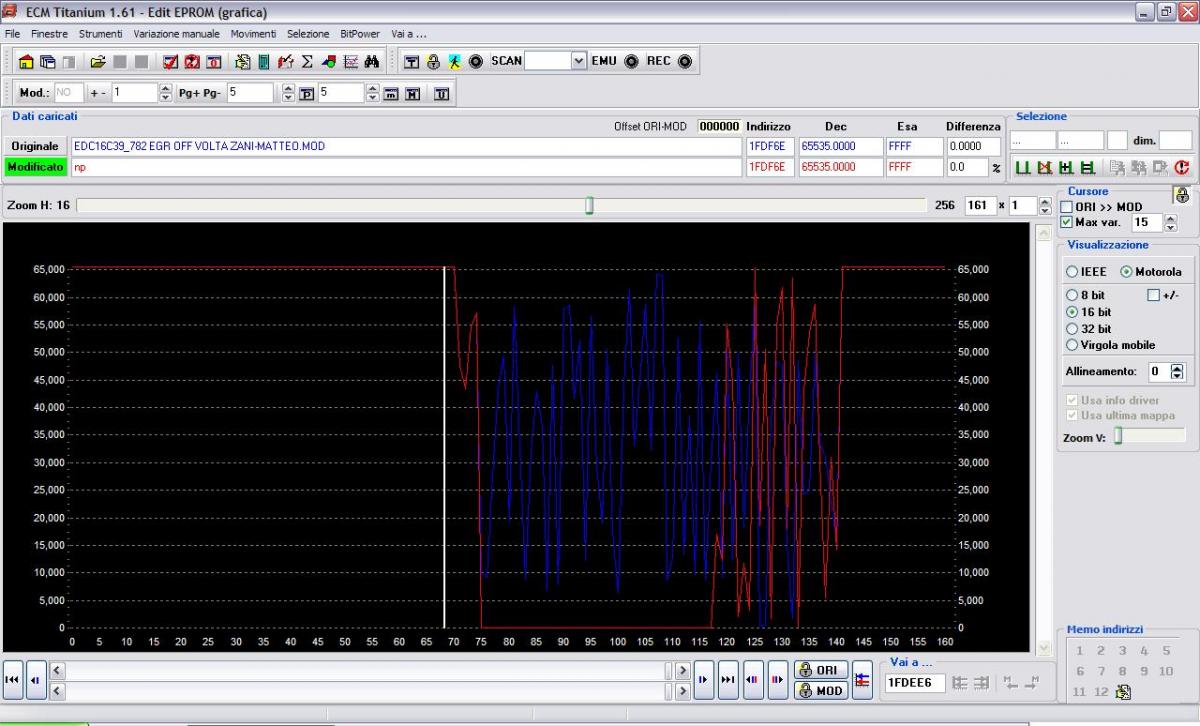
Task: Click the skip-to-end navigation button
Action: tap(728, 680)
